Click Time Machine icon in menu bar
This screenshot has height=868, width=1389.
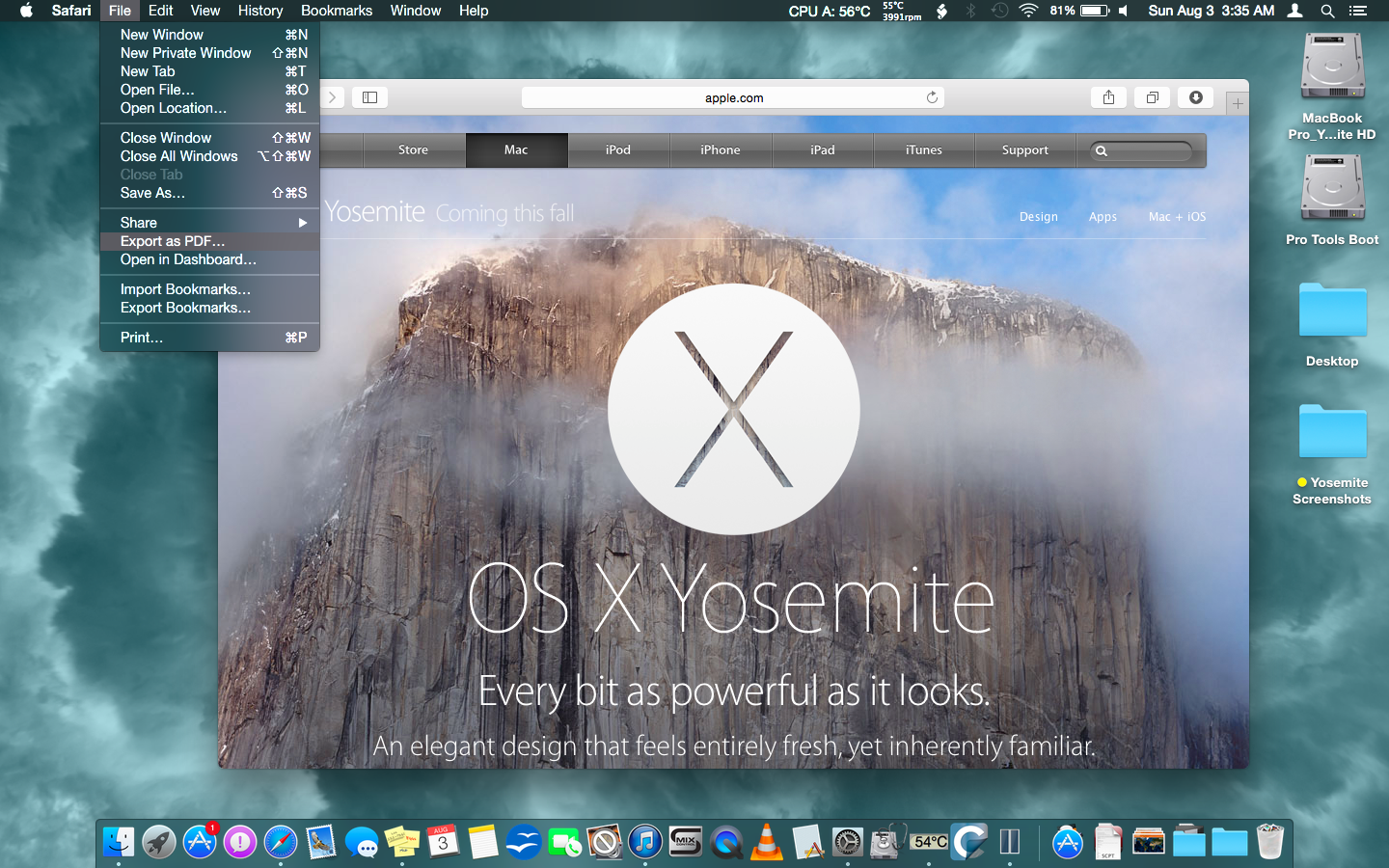(x=1000, y=11)
